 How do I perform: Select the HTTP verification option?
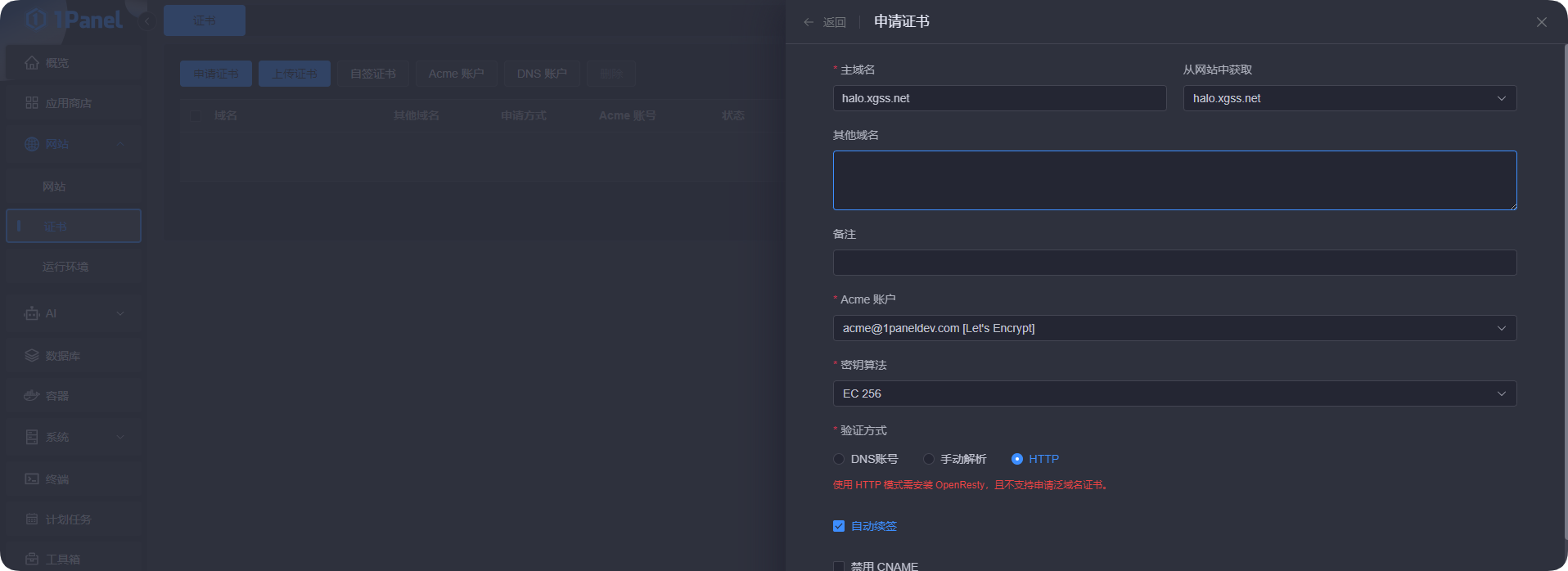tap(1035, 459)
